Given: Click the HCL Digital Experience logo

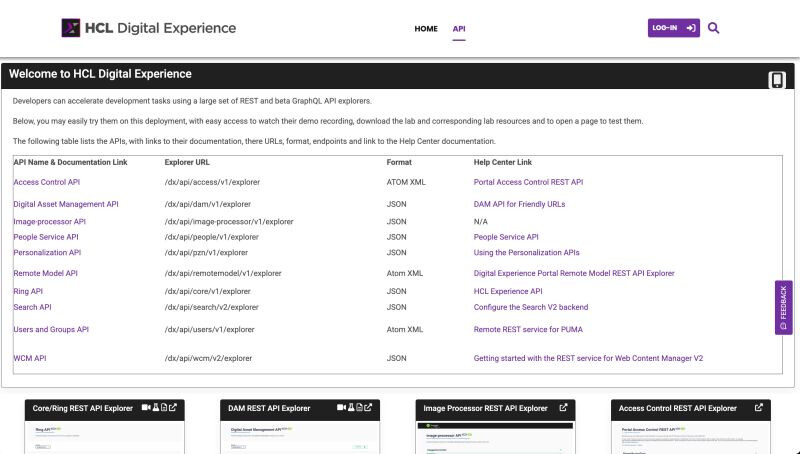Looking at the screenshot, I should [148, 28].
